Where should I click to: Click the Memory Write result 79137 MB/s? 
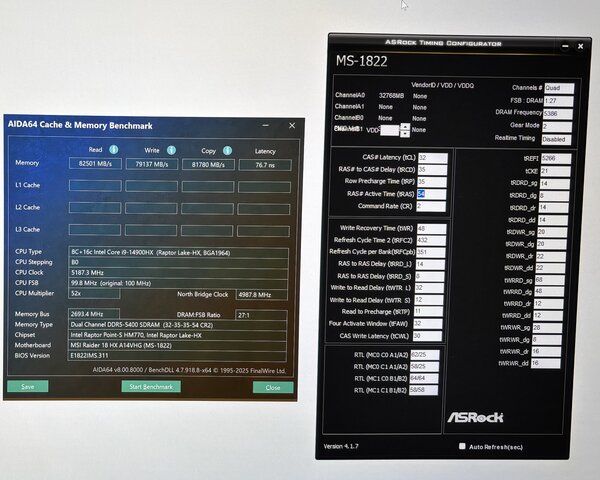[x=152, y=164]
